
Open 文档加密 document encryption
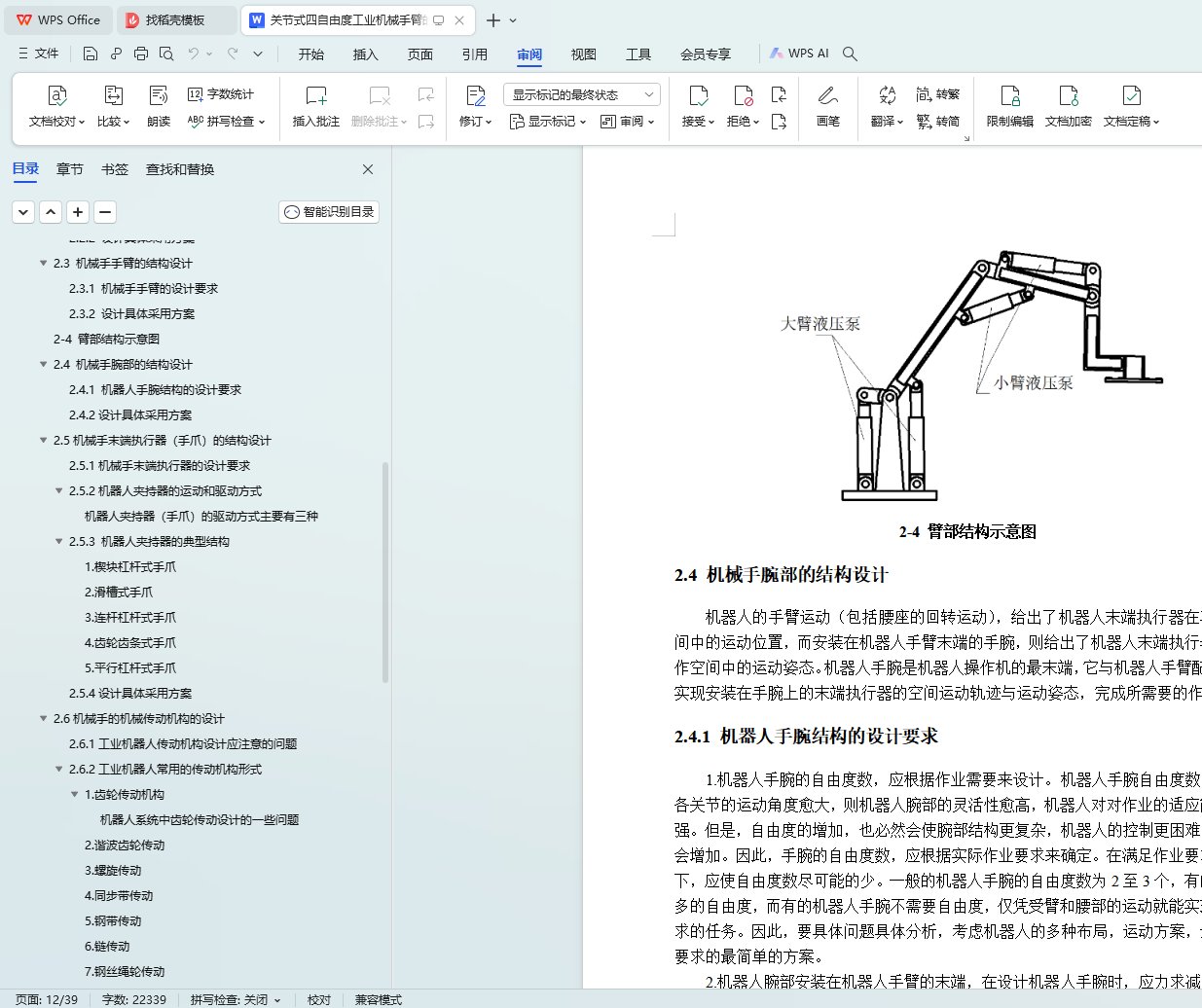1068,106
